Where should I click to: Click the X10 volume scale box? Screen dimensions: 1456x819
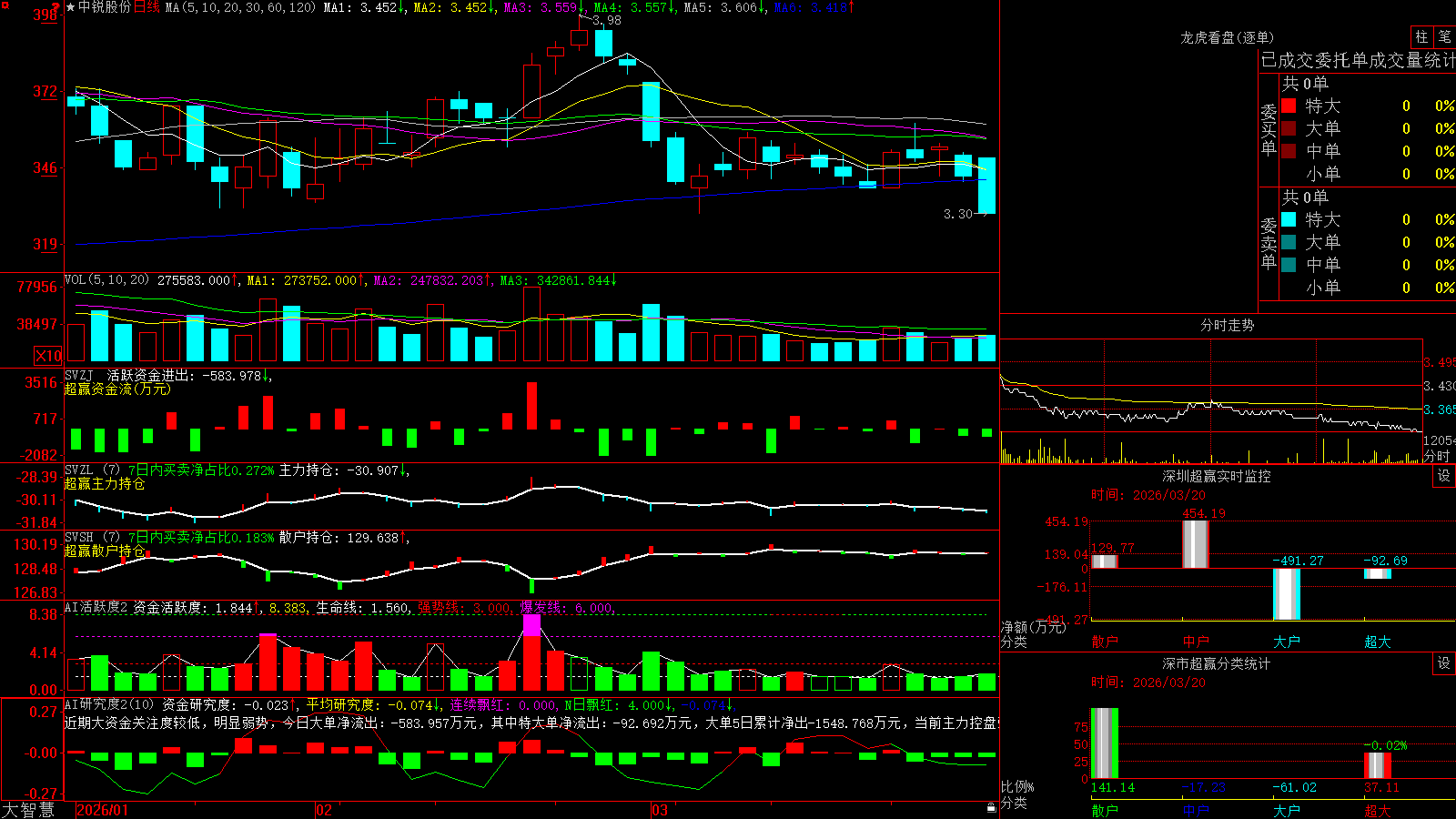pyautogui.click(x=47, y=356)
